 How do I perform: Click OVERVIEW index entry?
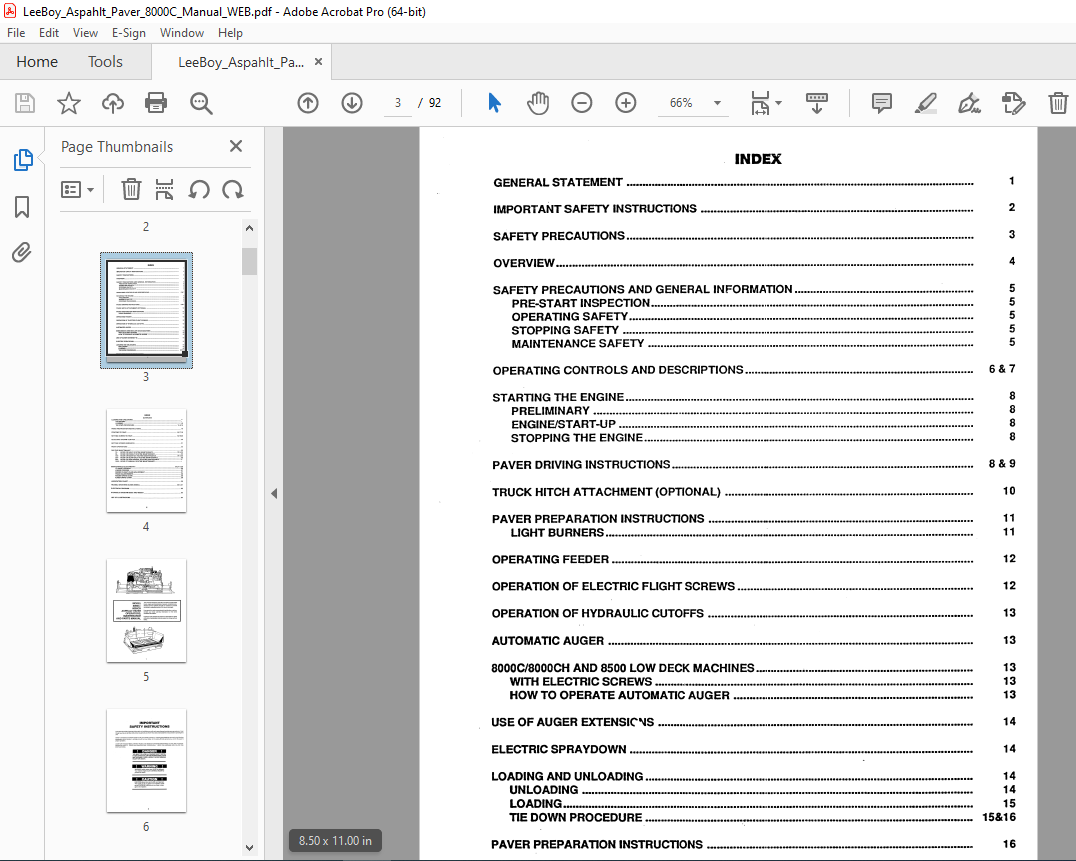[524, 263]
